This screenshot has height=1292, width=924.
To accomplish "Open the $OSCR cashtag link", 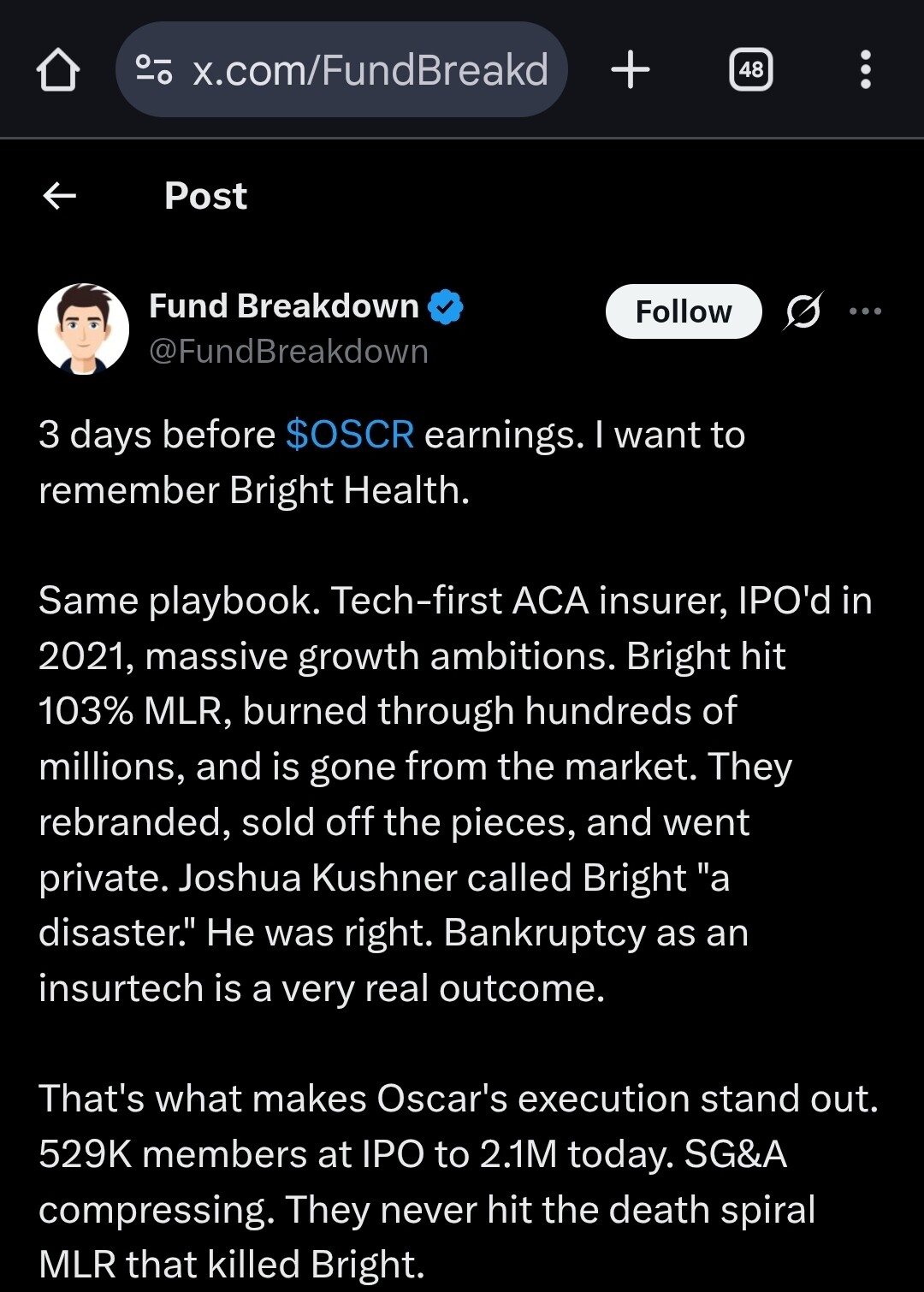I will point(350,435).
